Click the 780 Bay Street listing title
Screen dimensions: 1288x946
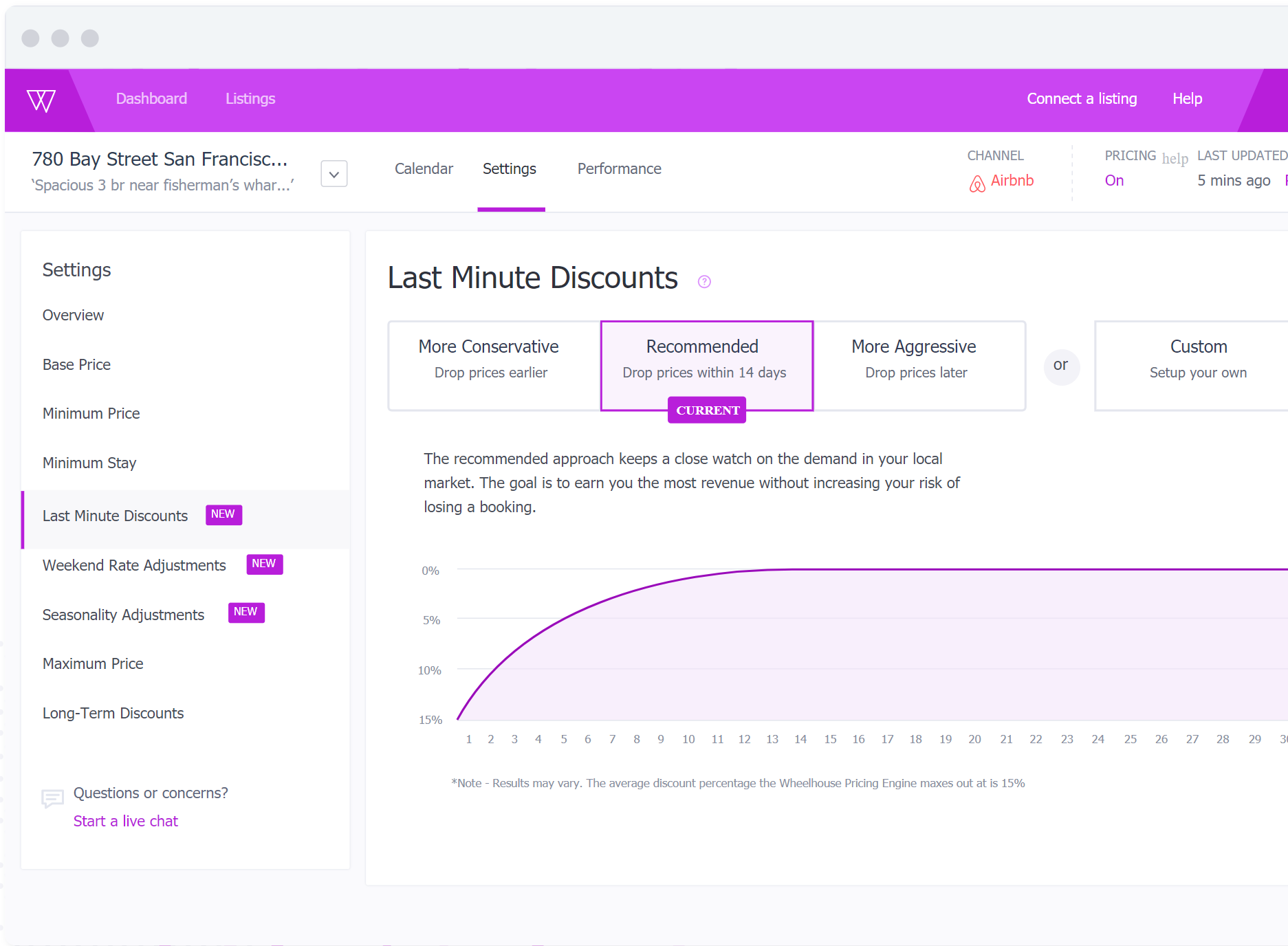160,159
